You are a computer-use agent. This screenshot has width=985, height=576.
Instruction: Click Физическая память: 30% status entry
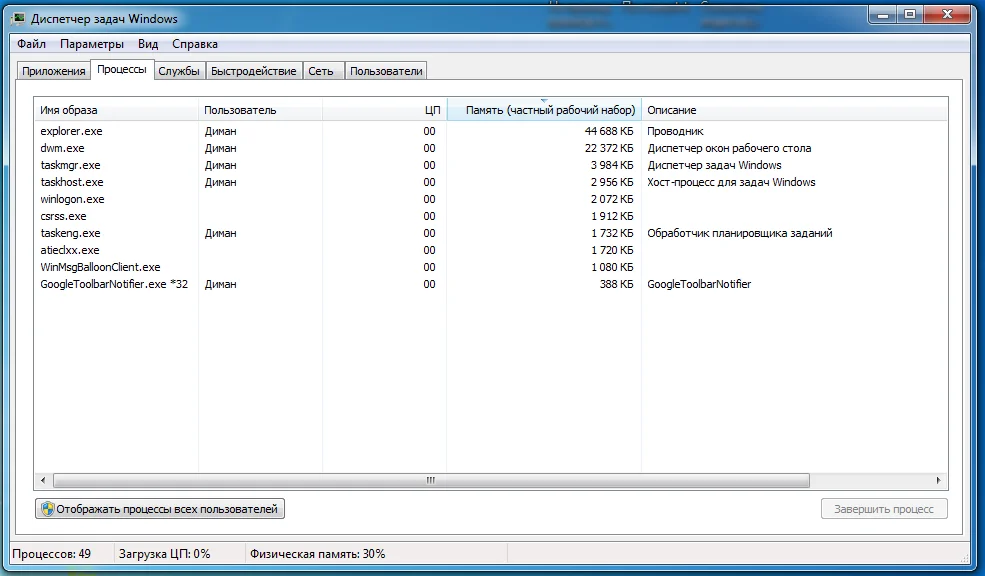317,554
